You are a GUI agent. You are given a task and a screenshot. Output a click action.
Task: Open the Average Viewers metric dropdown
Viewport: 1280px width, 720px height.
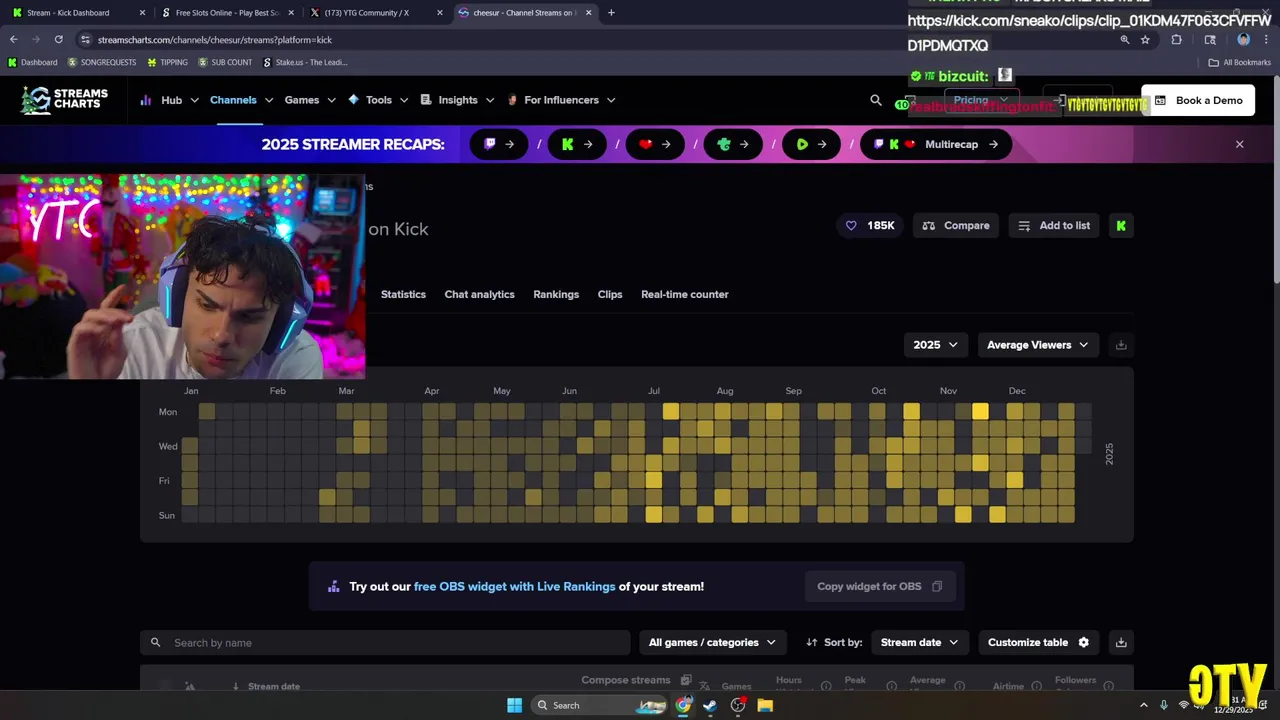(1038, 345)
